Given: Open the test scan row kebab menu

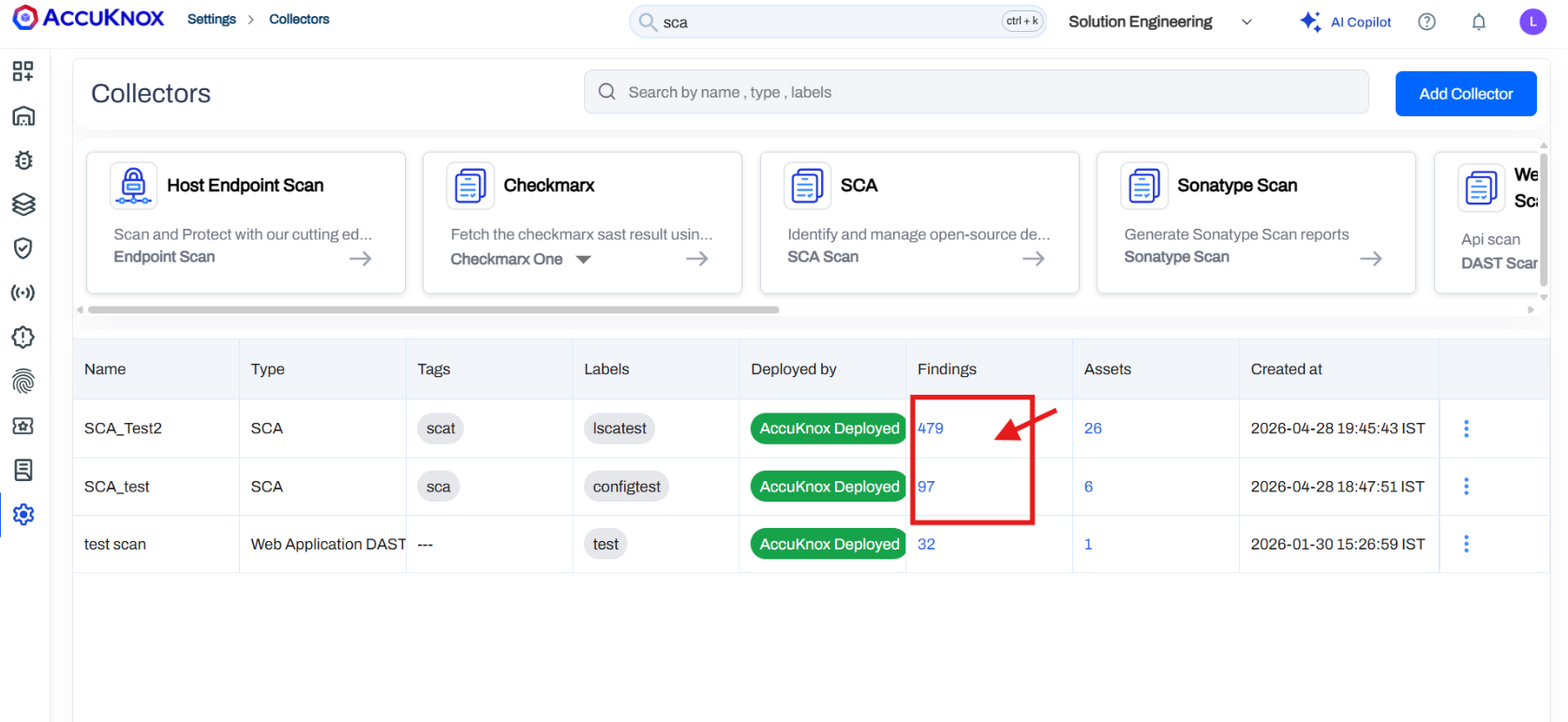Looking at the screenshot, I should [1466, 544].
